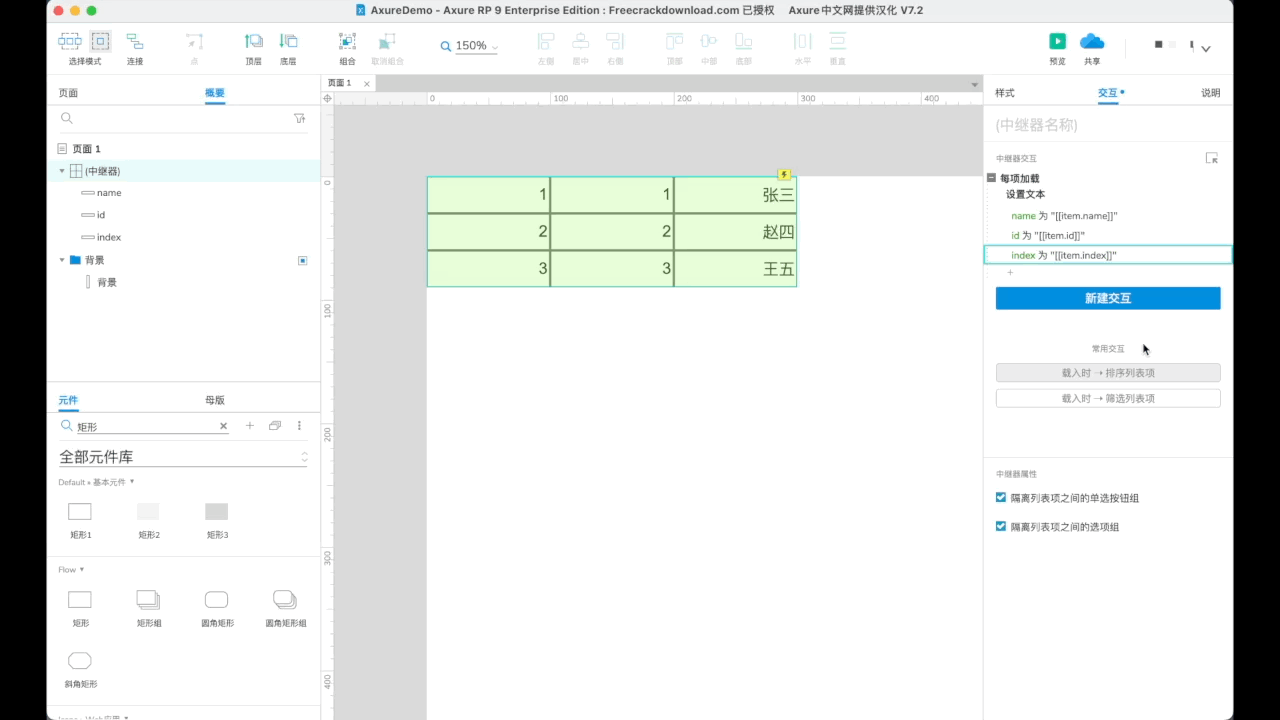Click the 水平 distribute horizontally icon
1280x720 pixels.
click(803, 41)
